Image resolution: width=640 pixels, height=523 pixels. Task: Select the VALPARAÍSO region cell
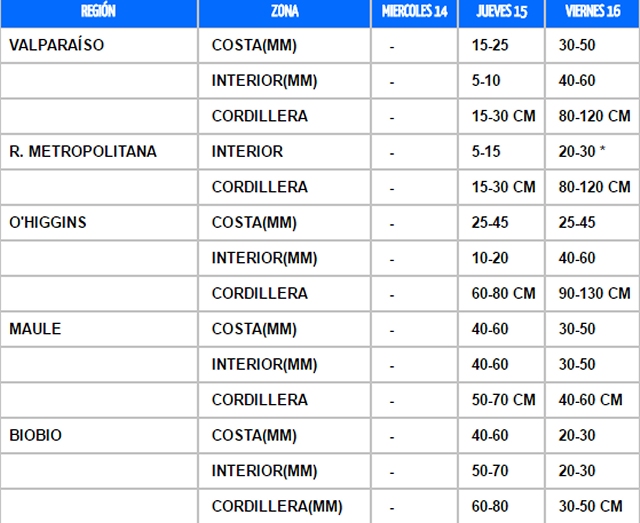tap(56, 45)
